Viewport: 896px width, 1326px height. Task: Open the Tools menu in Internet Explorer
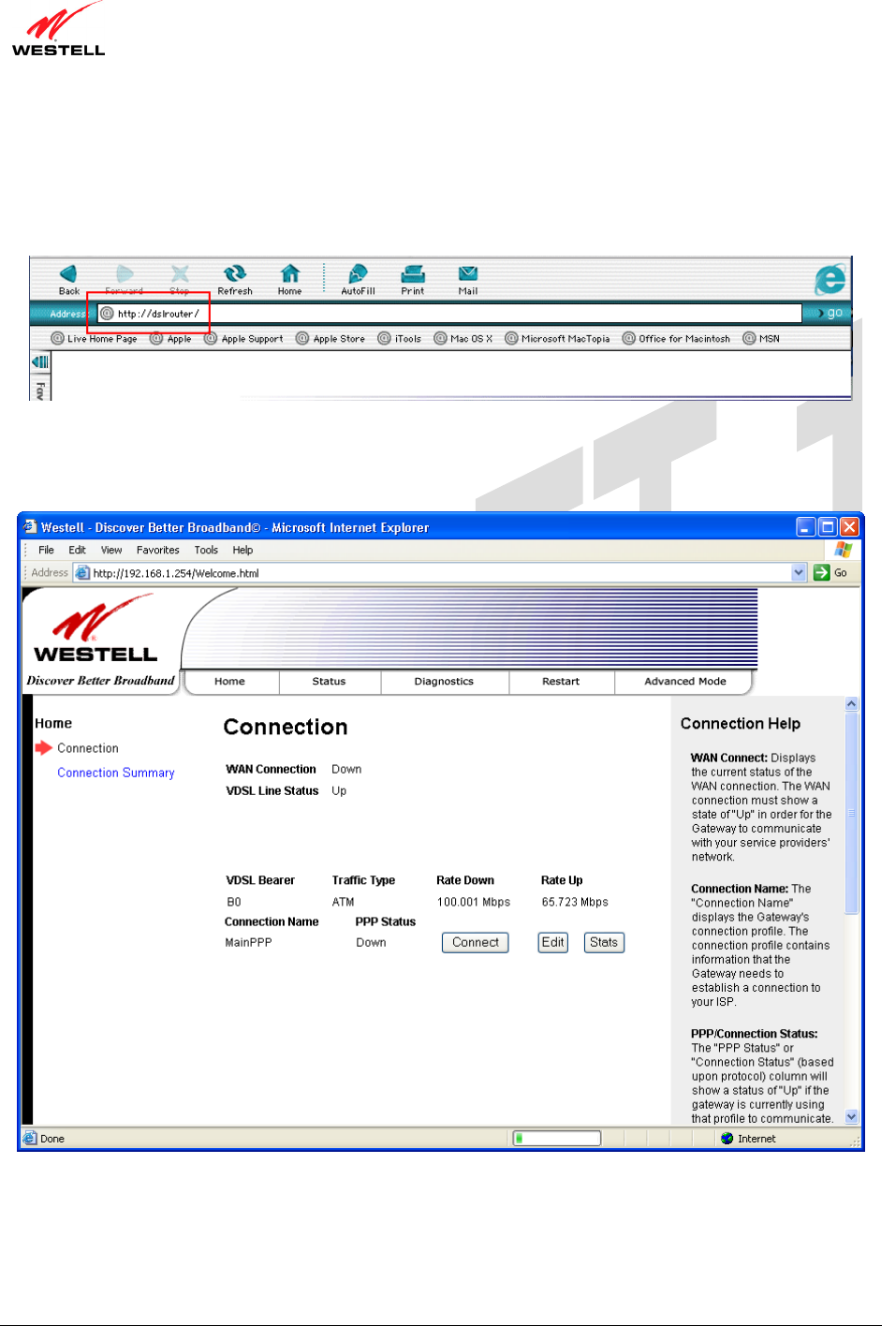[206, 551]
